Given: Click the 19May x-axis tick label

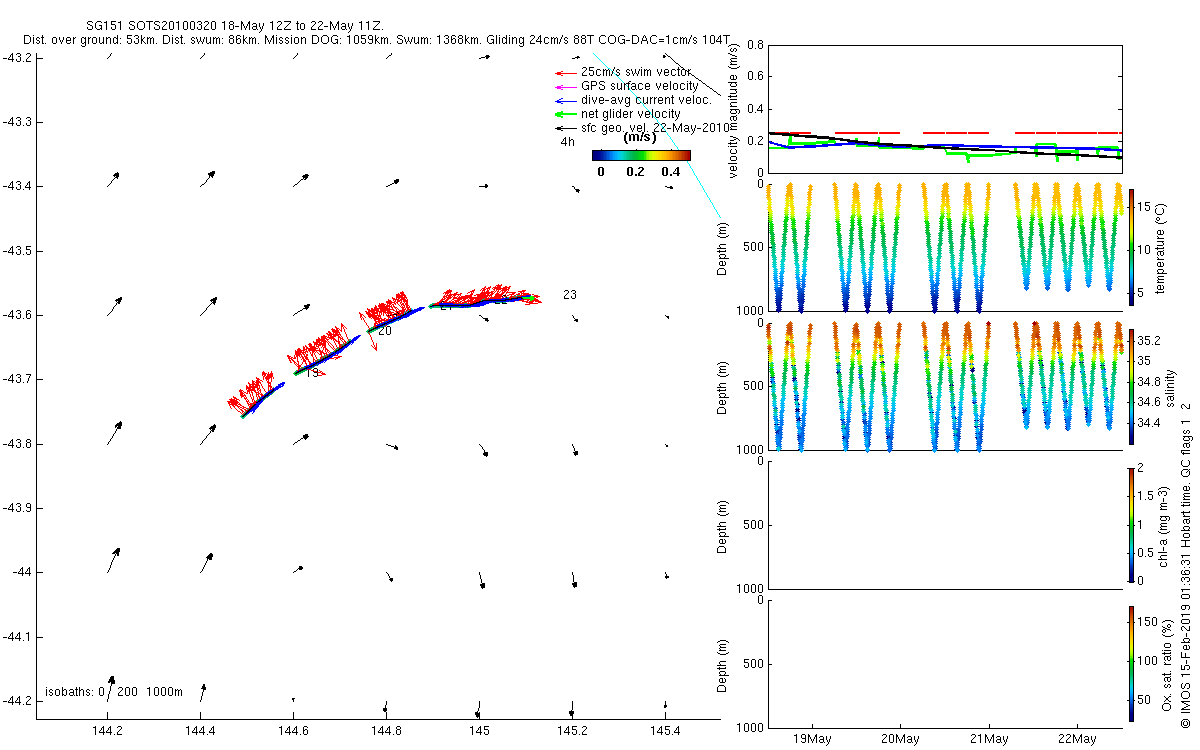Looking at the screenshot, I should click(812, 739).
